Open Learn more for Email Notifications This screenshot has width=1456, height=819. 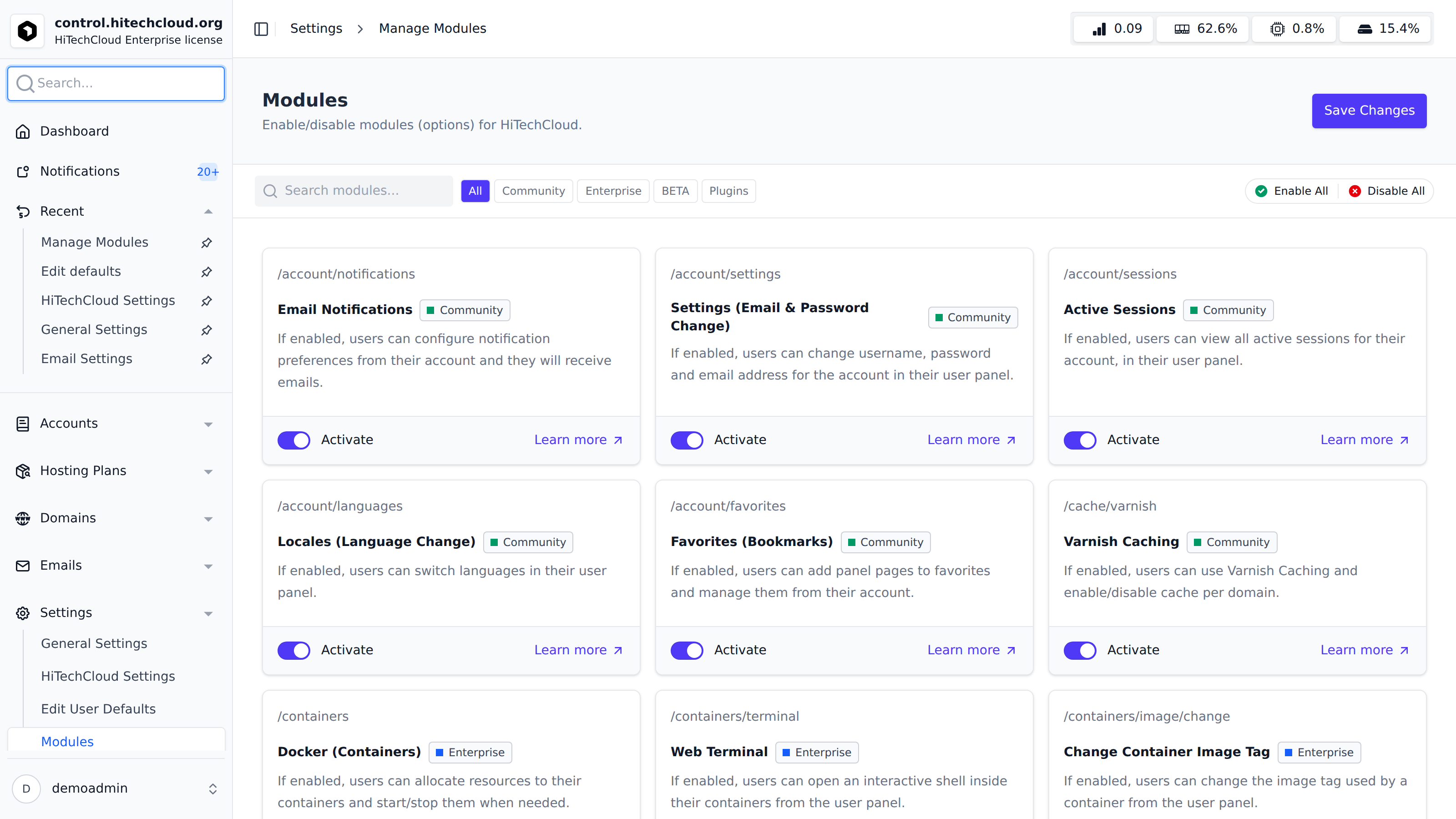pyautogui.click(x=578, y=440)
